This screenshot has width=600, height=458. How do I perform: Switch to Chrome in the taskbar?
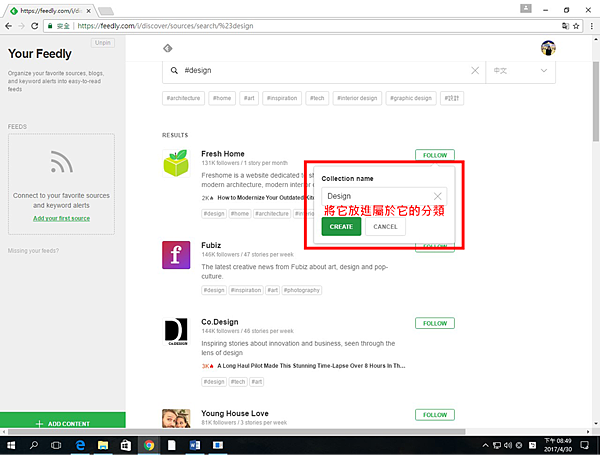[149, 445]
